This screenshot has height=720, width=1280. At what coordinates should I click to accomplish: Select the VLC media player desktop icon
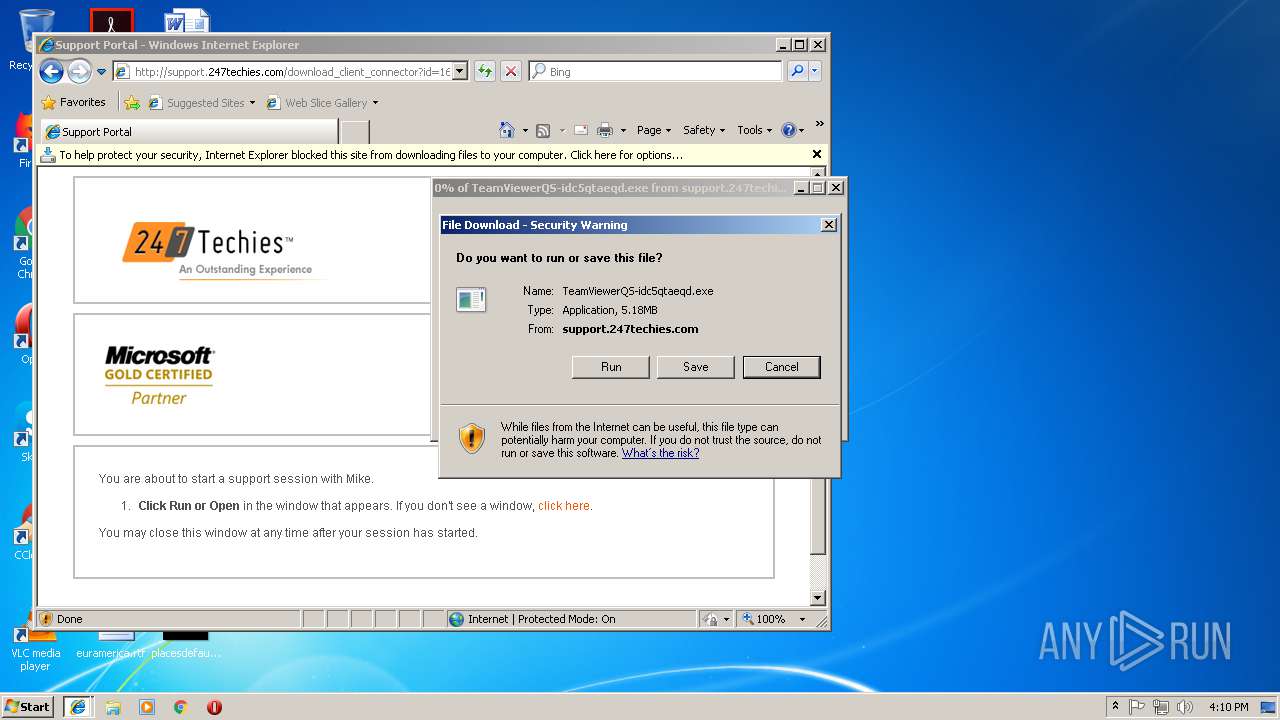[x=35, y=650]
